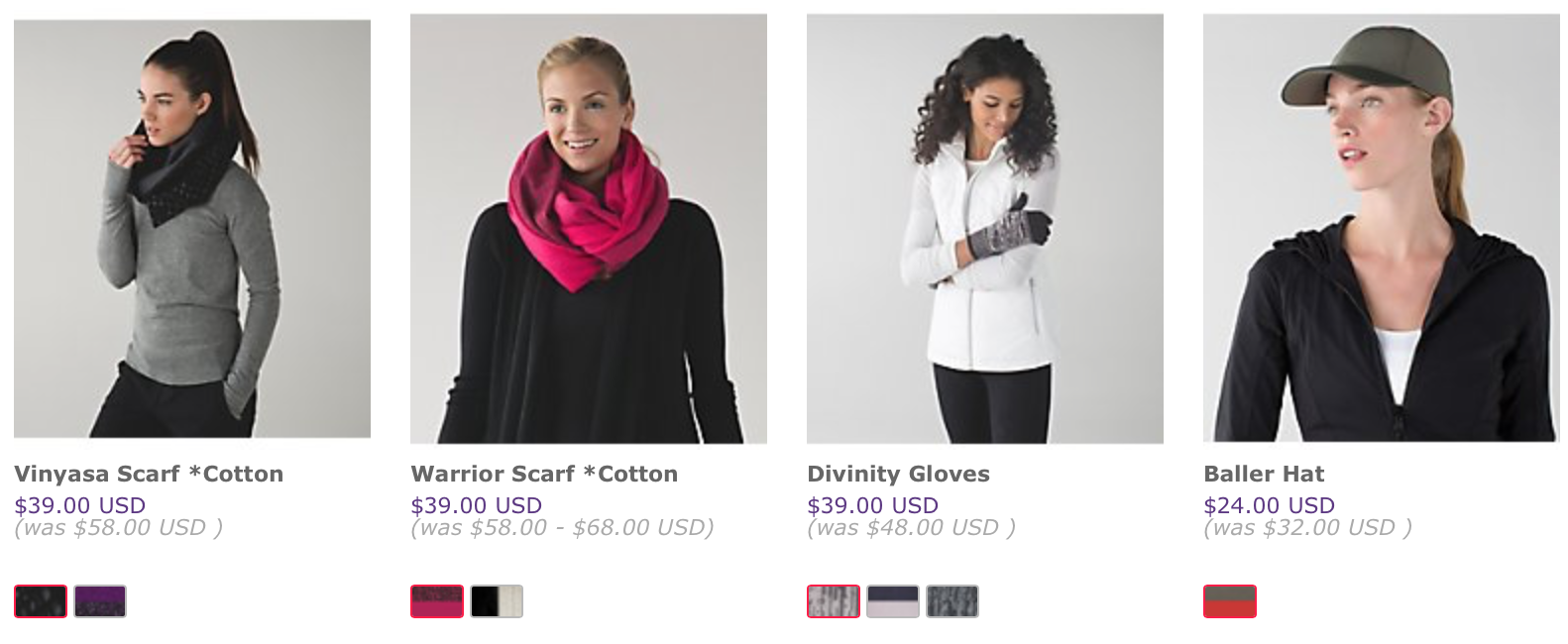The height and width of the screenshot is (644, 1568).
Task: Select the light grey Divinity Gloves swatch
Action: click(834, 601)
